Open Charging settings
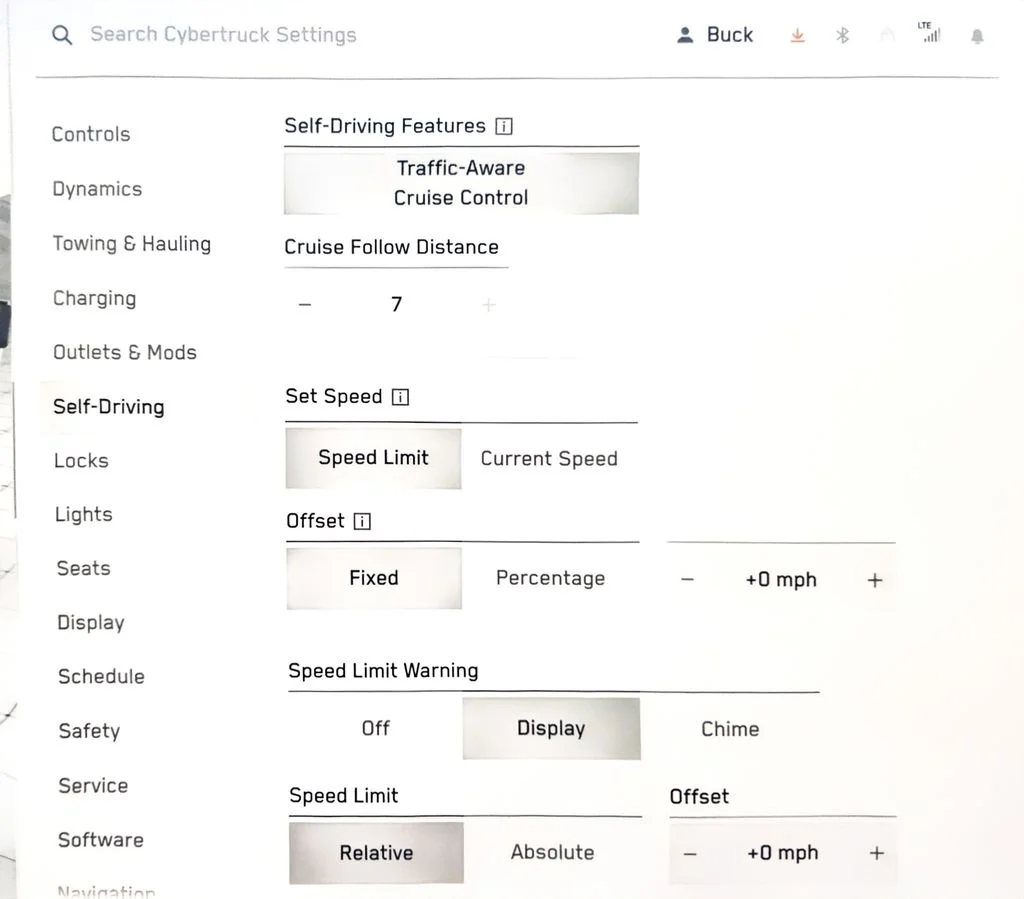 tap(95, 298)
